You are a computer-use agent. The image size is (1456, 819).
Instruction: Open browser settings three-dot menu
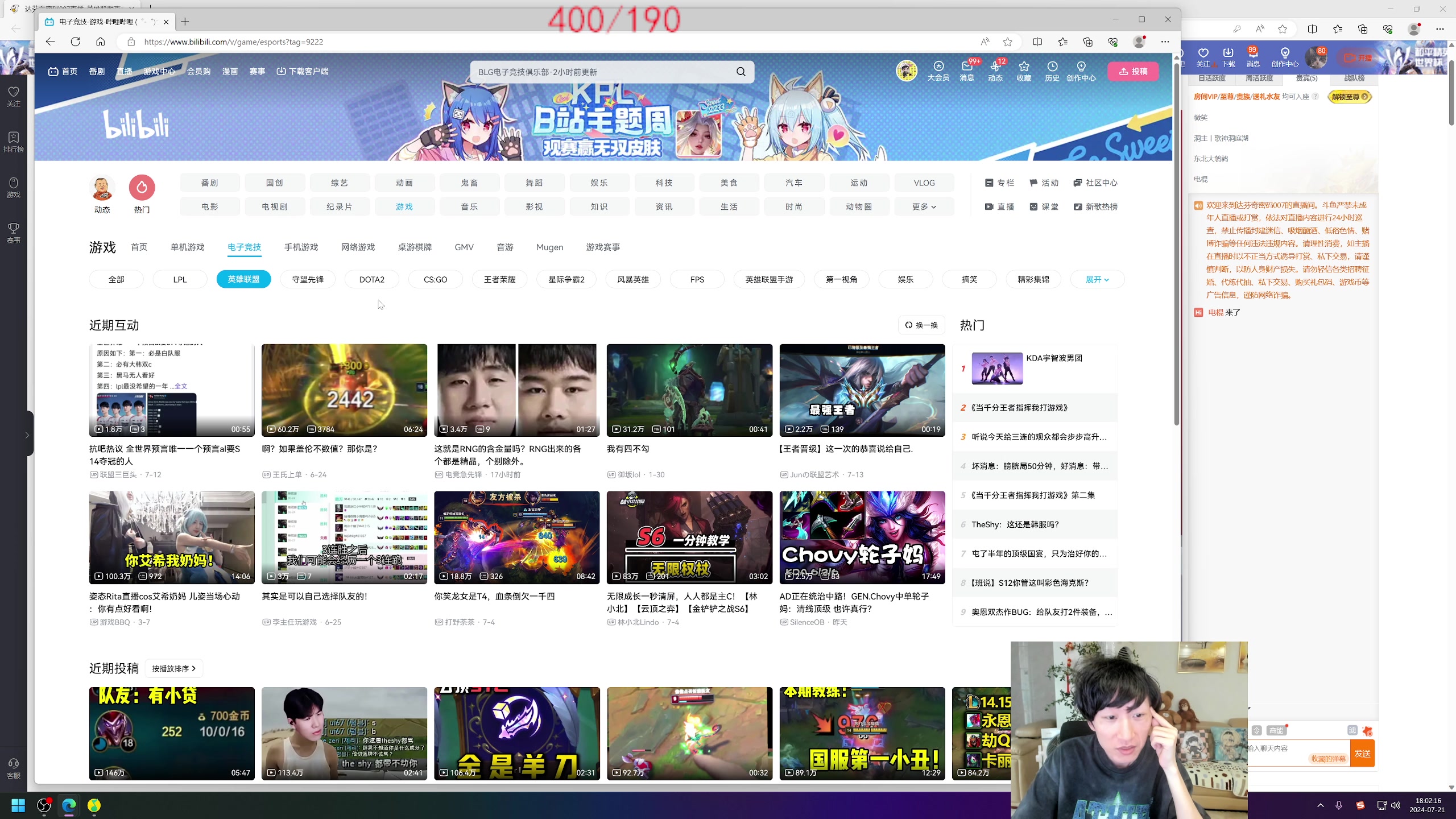tap(1165, 42)
